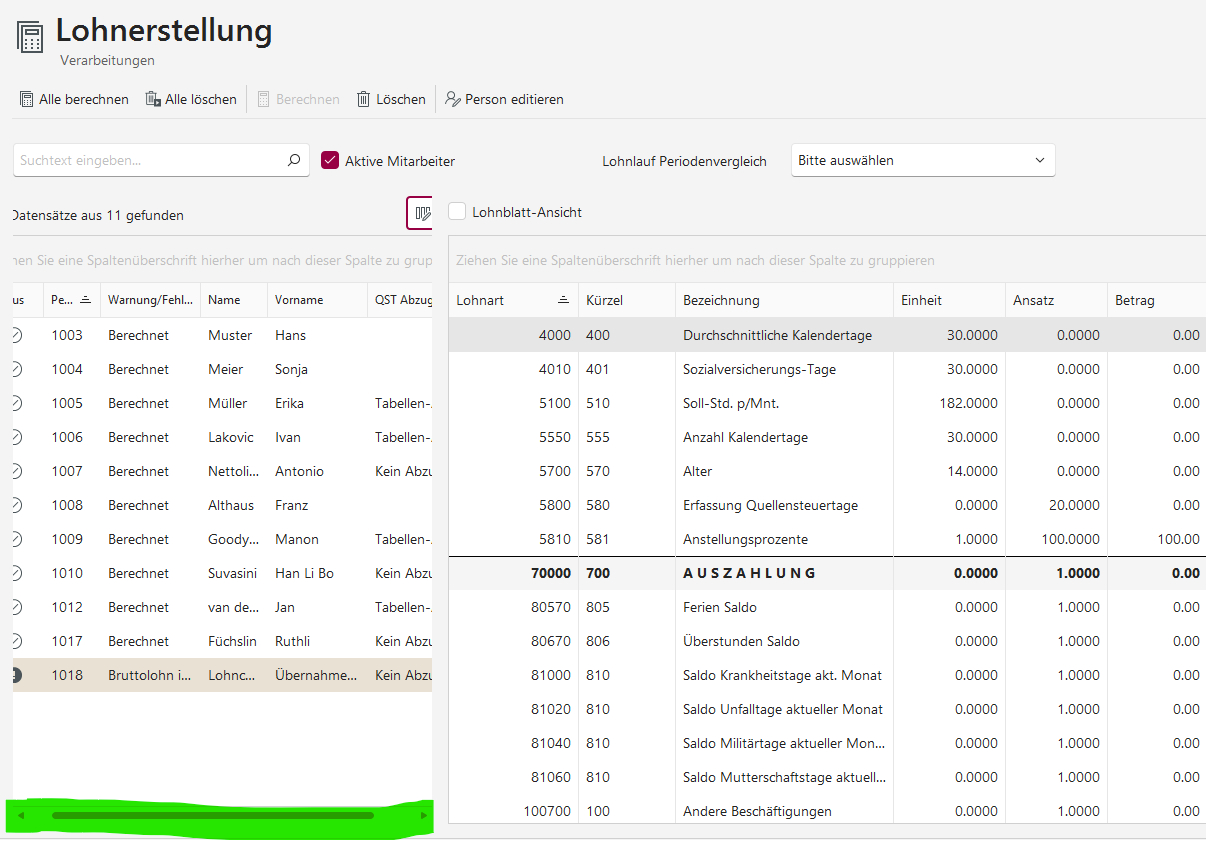
Task: Click the Alle löschen icon
Action: click(x=153, y=99)
